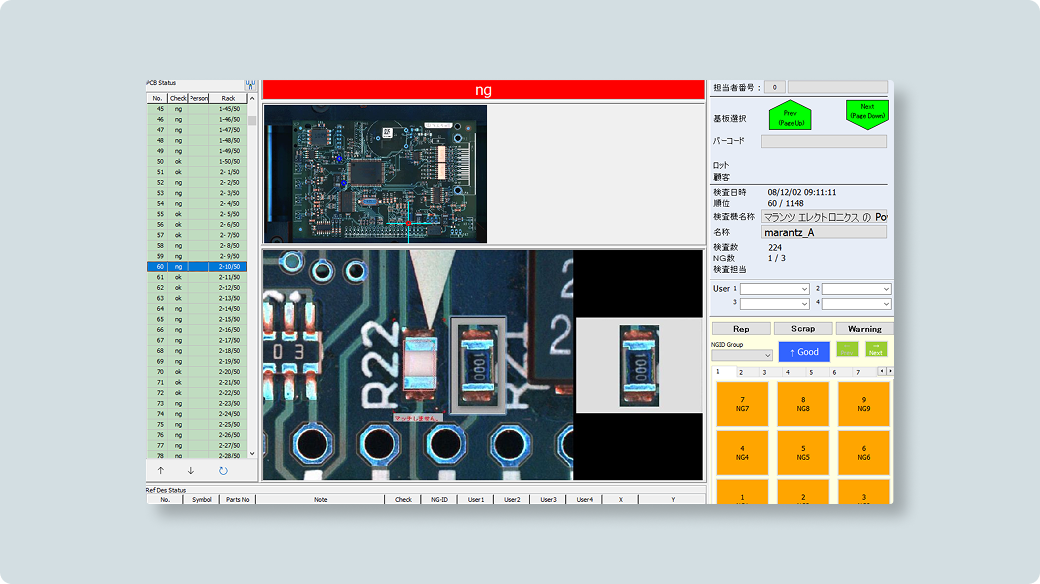The height and width of the screenshot is (584, 1040).
Task: Click the icon at top-right of PCB Status
Action: 251,85
